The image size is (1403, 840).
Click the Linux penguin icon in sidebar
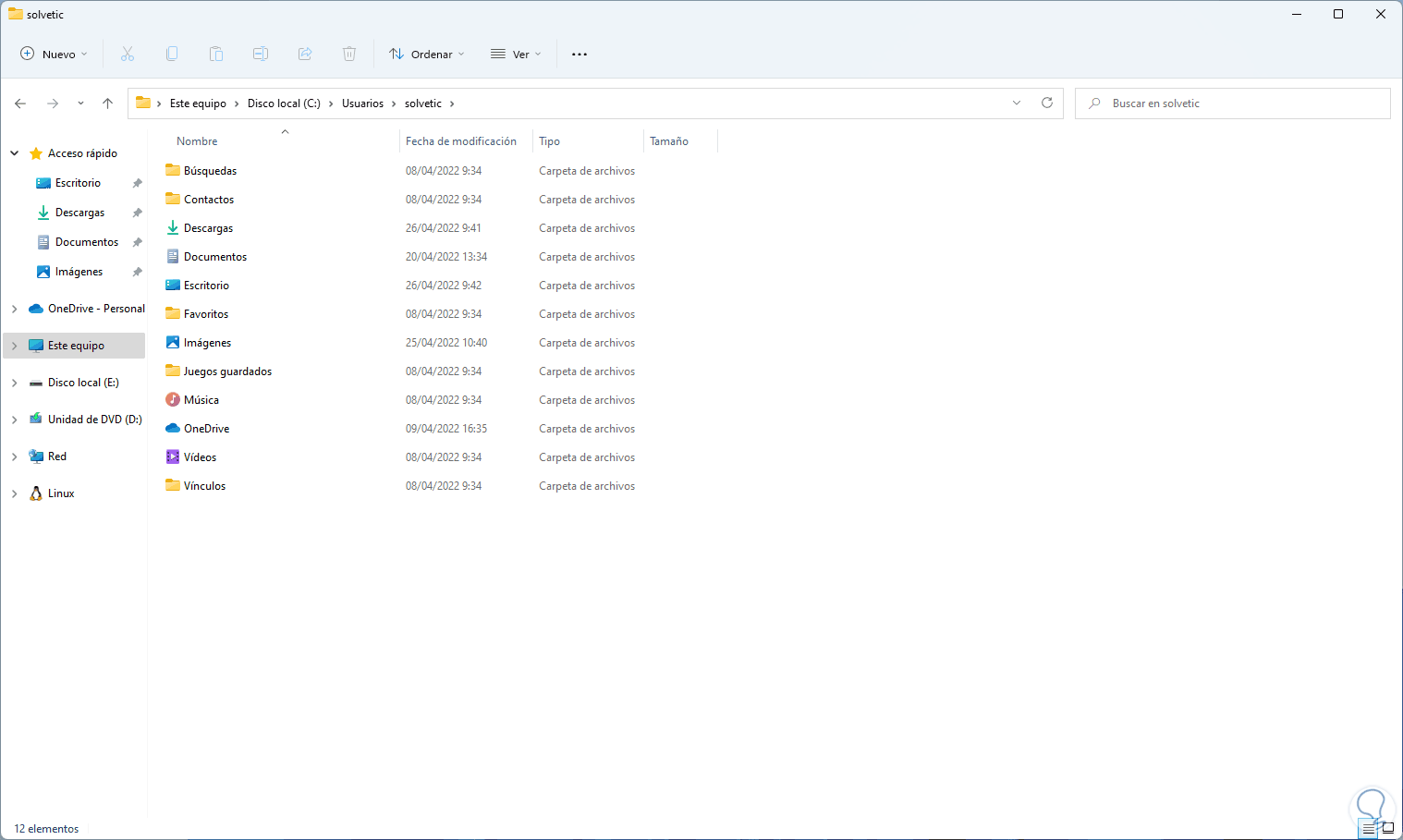(36, 493)
